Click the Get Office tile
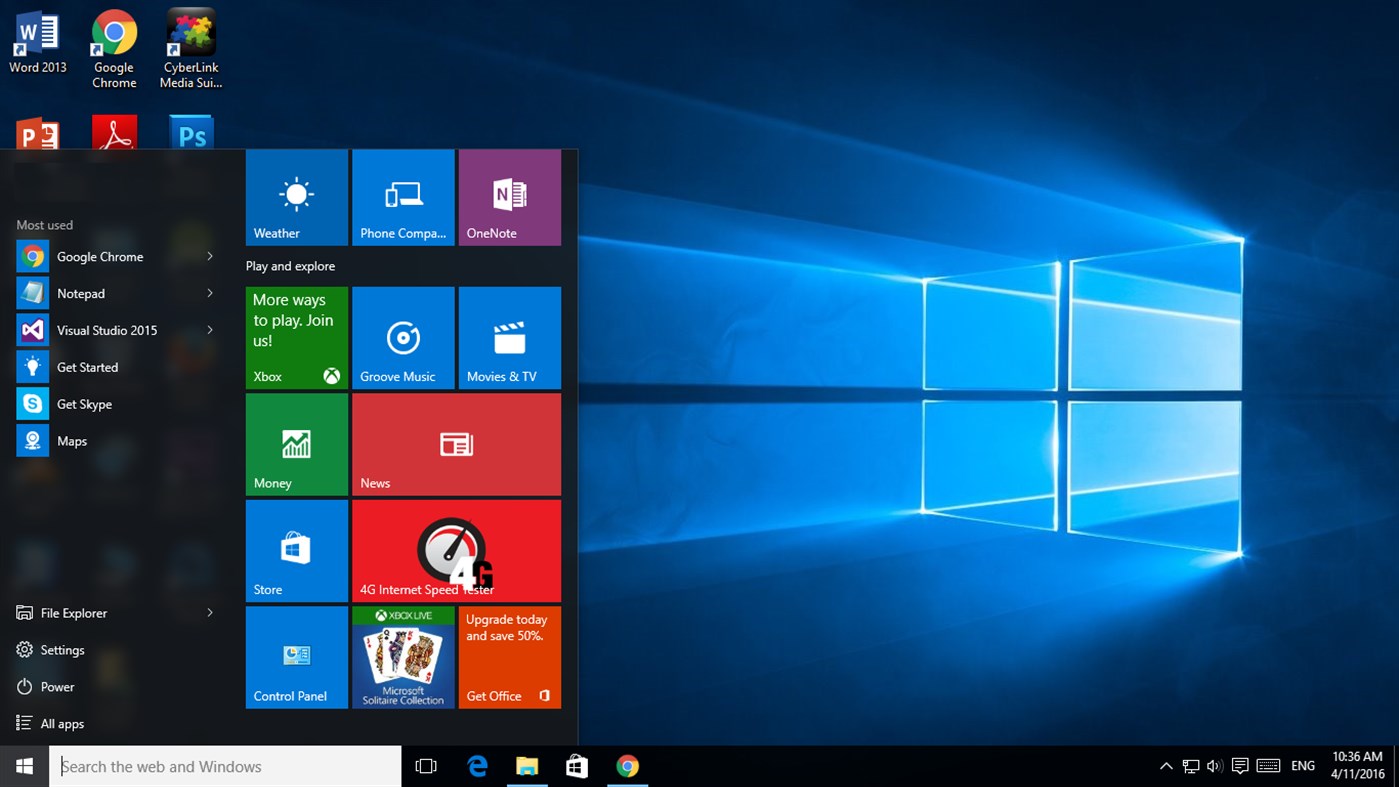 (x=510, y=657)
